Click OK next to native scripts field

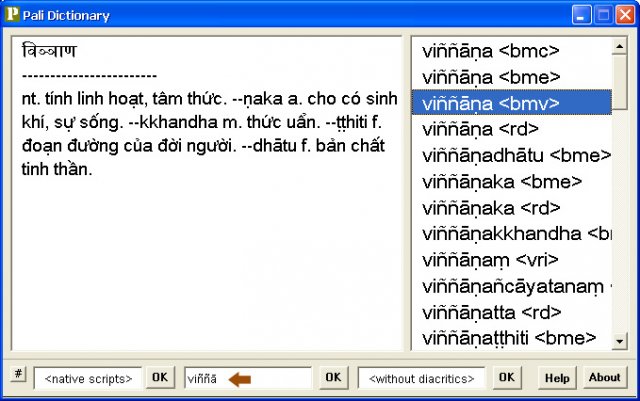(160, 377)
